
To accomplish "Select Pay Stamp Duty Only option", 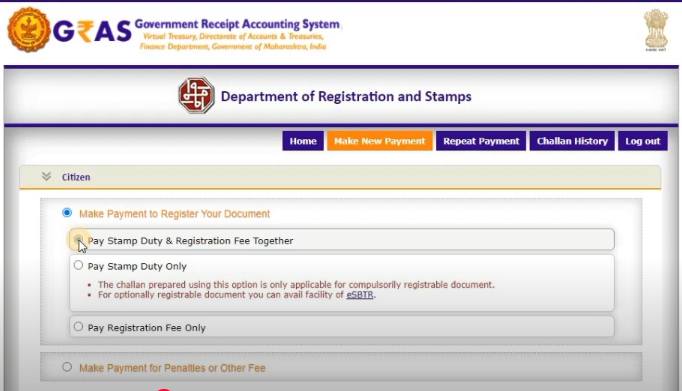I will 78,265.
